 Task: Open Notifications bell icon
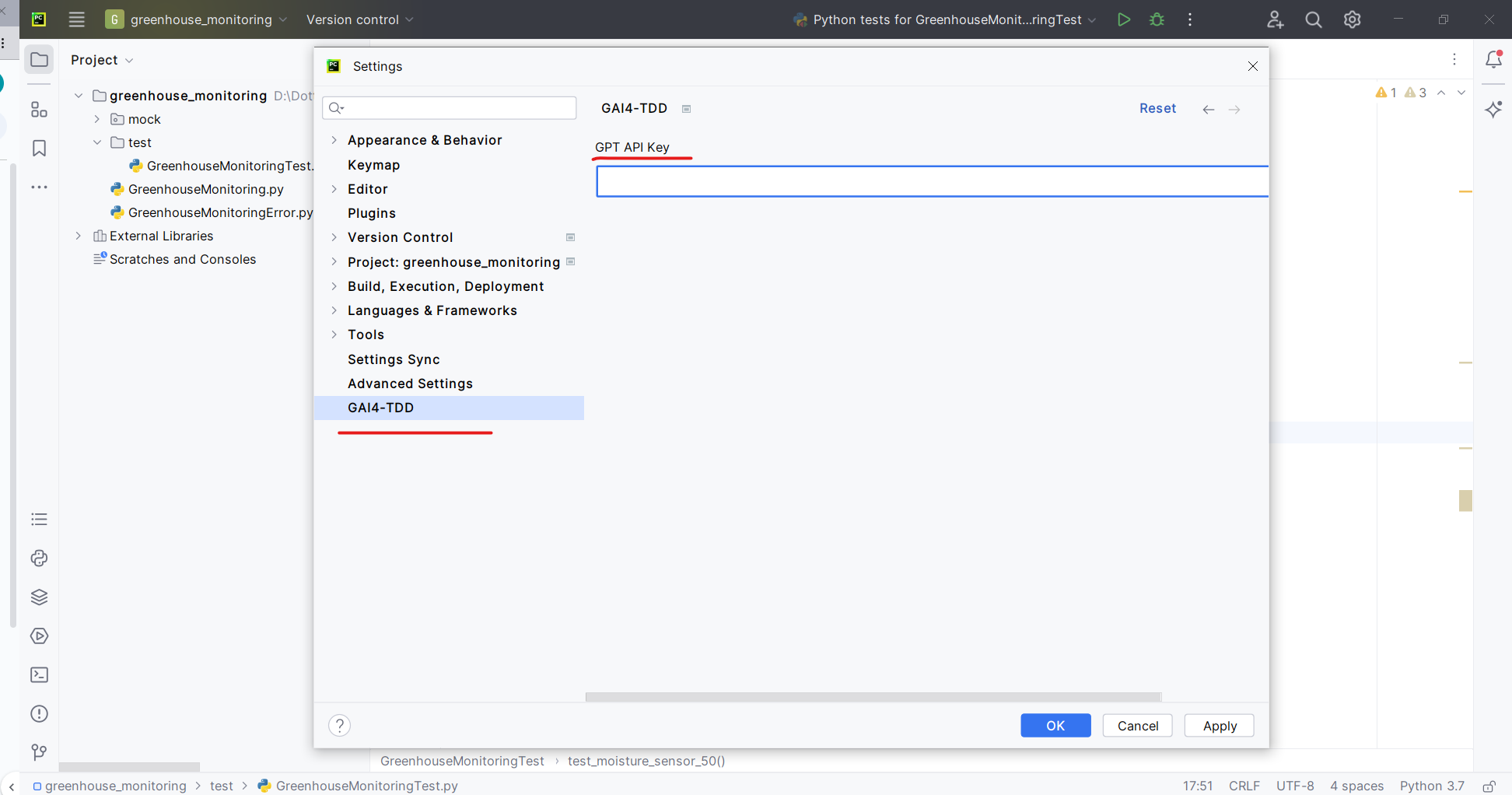click(1493, 59)
